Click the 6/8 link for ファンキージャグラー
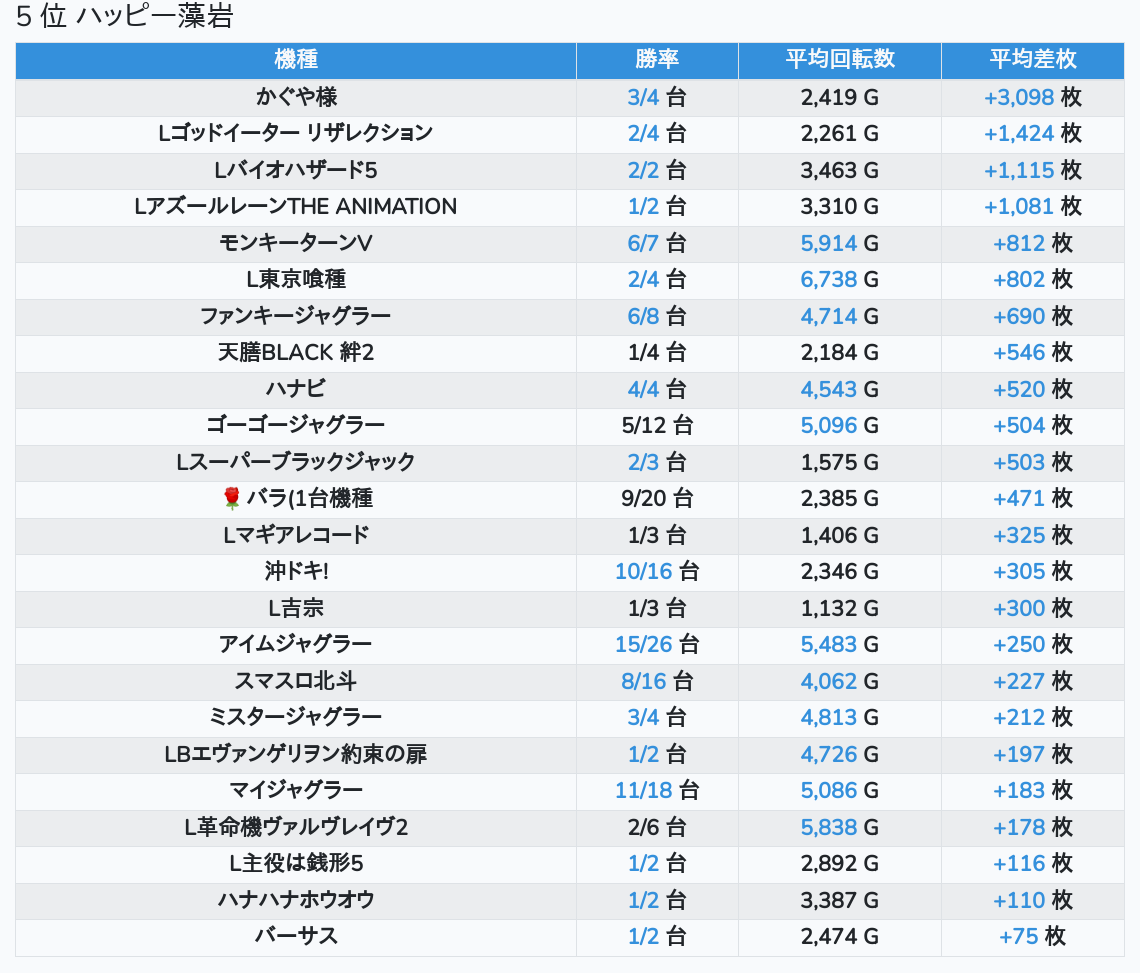 point(643,316)
